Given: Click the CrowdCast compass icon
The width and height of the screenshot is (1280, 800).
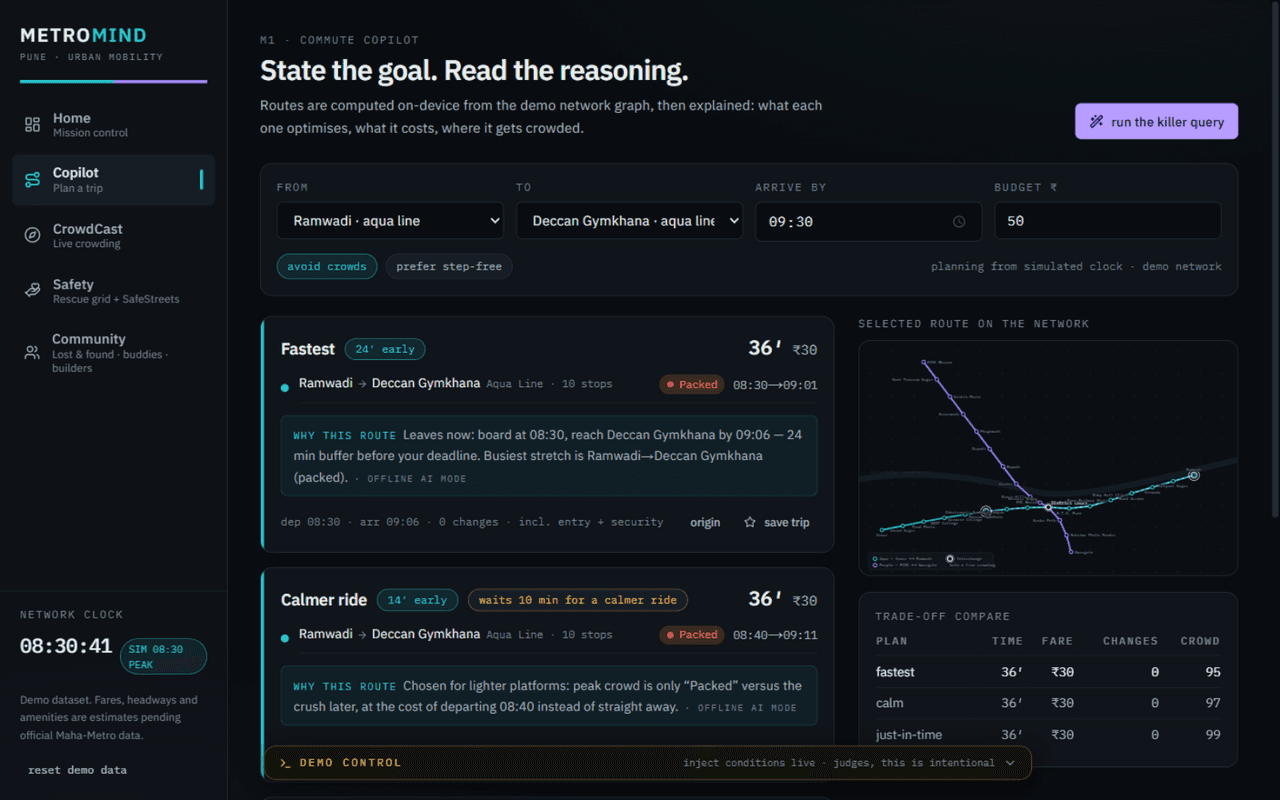Looking at the screenshot, I should (33, 235).
